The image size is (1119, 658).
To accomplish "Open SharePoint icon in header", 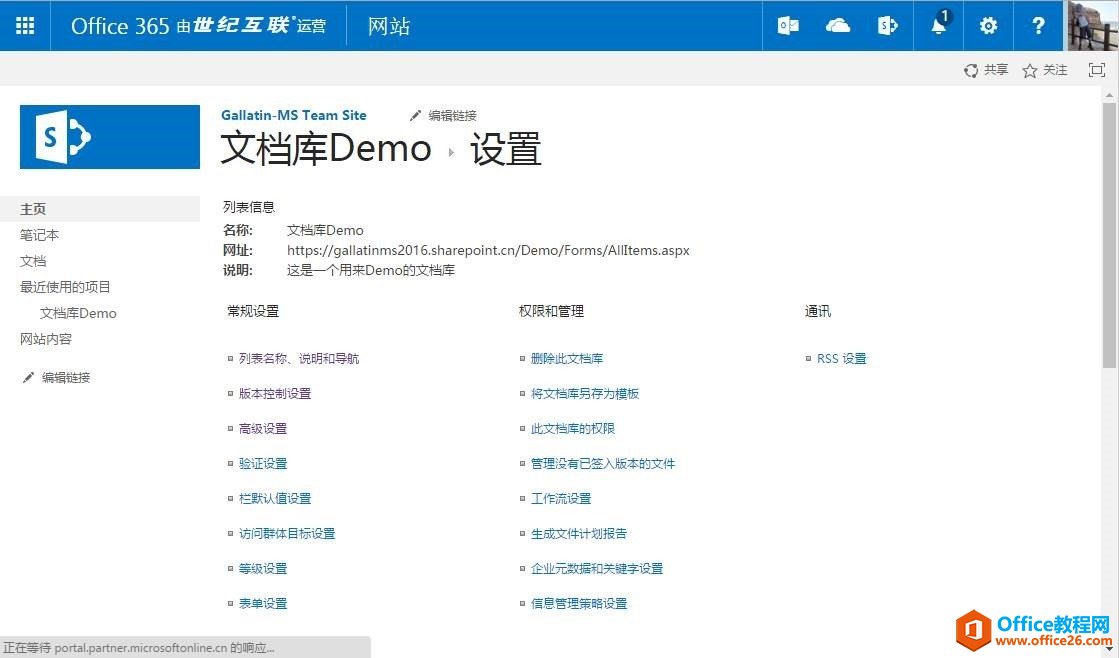I will pos(888,26).
